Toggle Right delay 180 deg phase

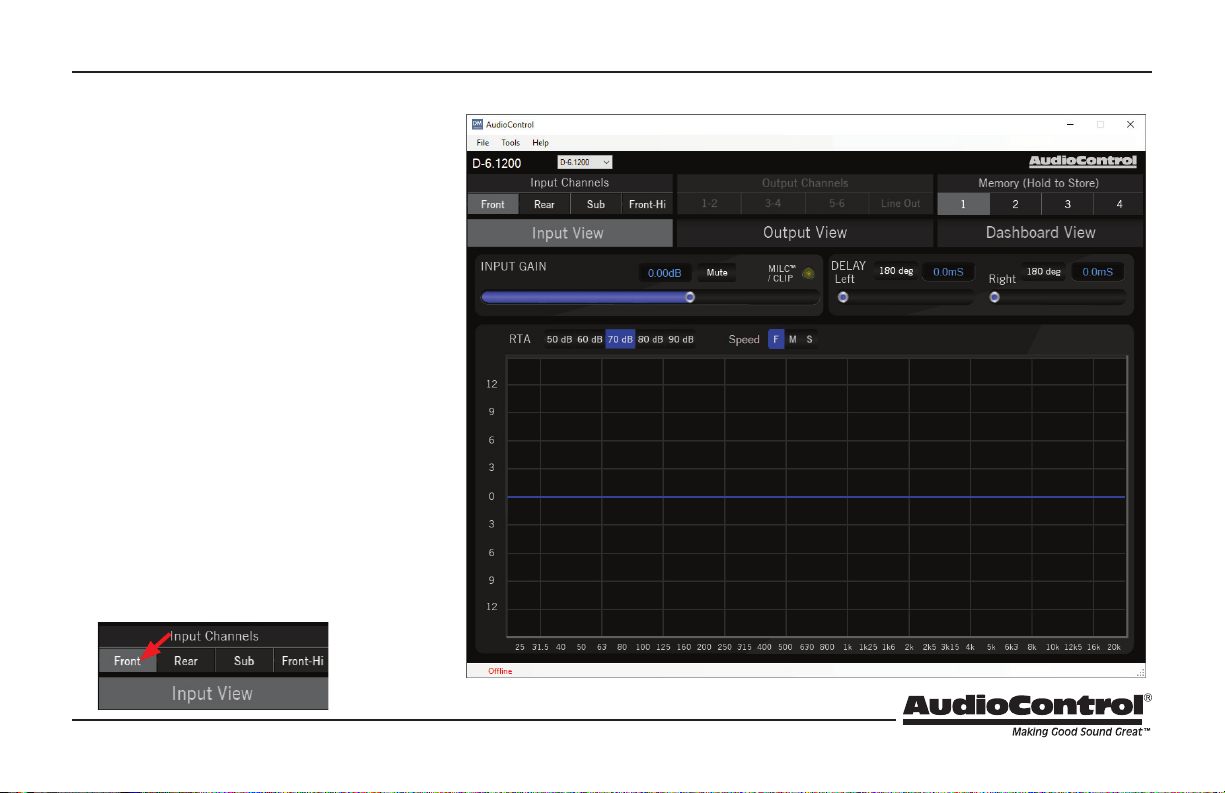(x=1043, y=271)
